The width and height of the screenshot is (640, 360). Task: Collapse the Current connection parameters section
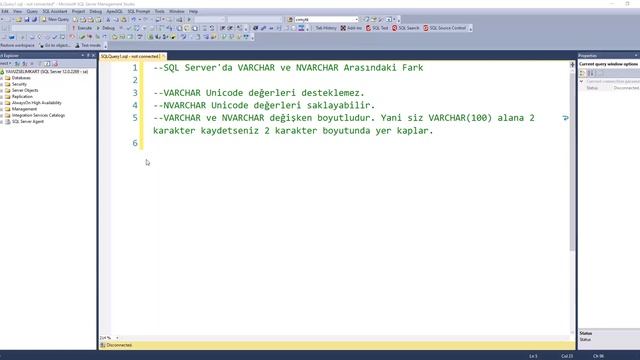pos(582,82)
